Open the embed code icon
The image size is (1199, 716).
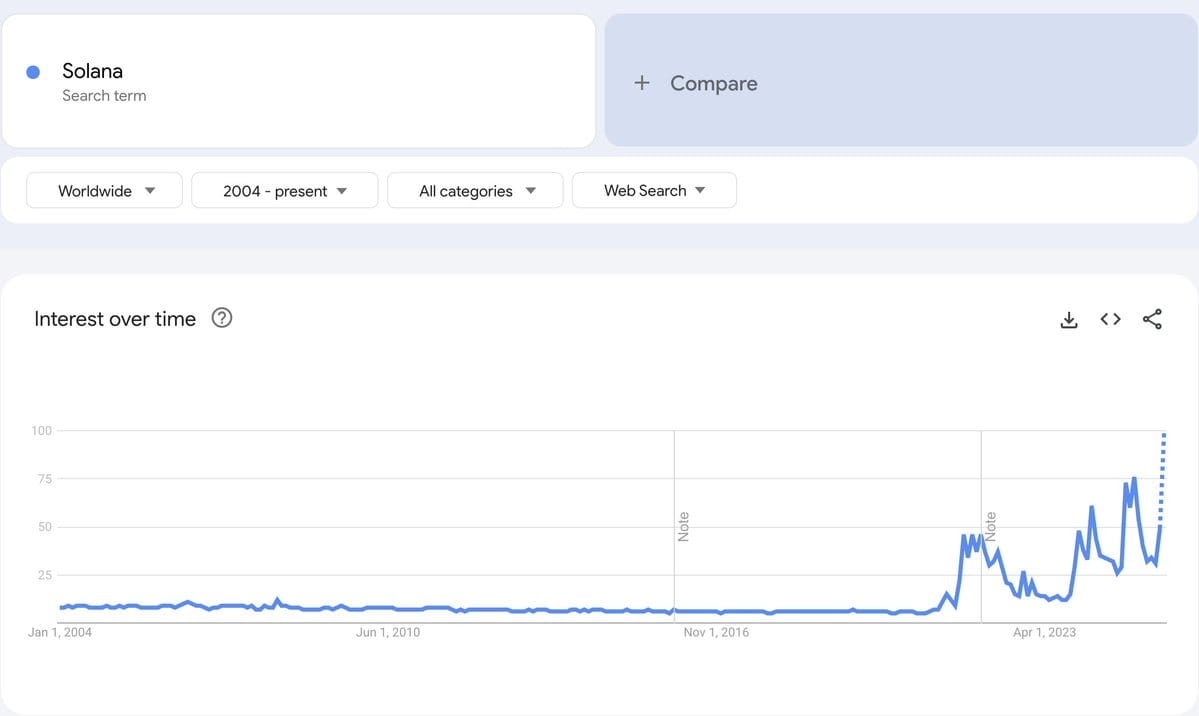(x=1110, y=319)
